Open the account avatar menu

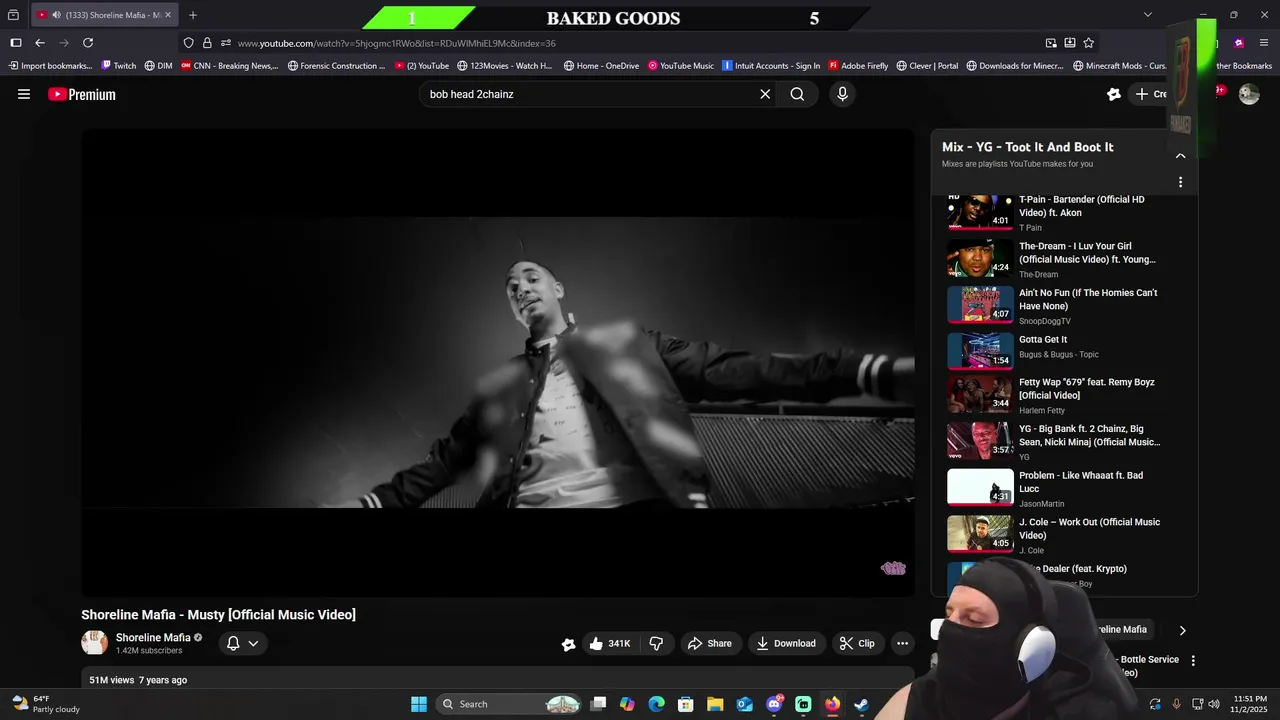pyautogui.click(x=1249, y=94)
